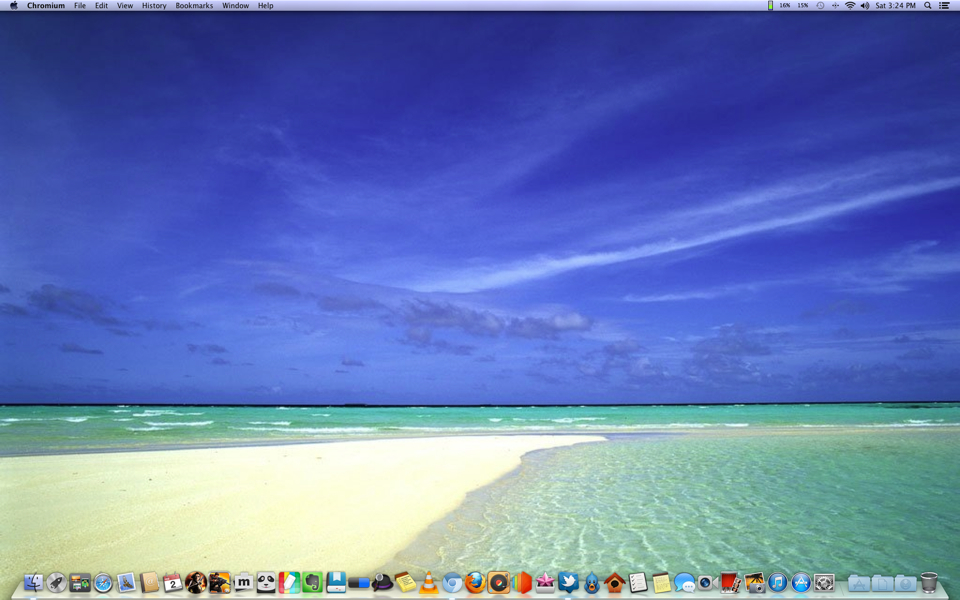The image size is (960, 600).
Task: Open the Edit menu
Action: pyautogui.click(x=101, y=6)
